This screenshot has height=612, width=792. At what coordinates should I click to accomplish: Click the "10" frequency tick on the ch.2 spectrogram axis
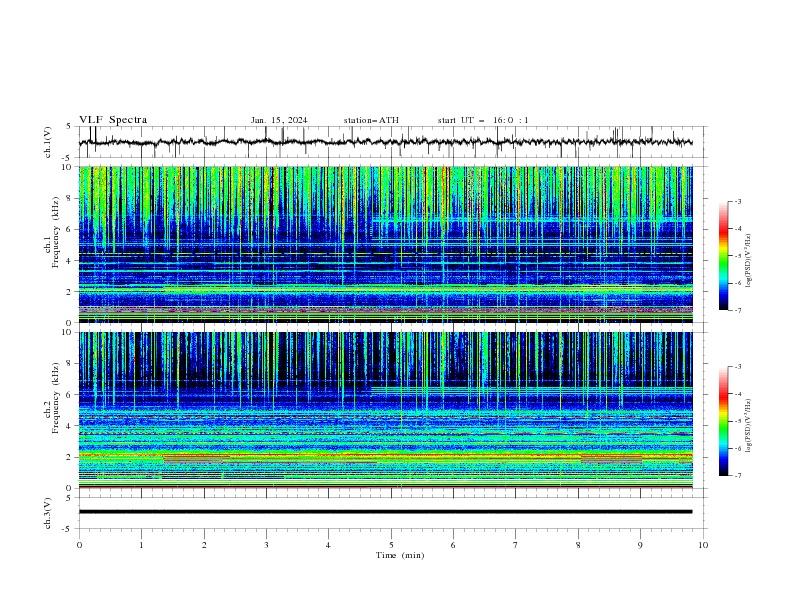[x=69, y=332]
